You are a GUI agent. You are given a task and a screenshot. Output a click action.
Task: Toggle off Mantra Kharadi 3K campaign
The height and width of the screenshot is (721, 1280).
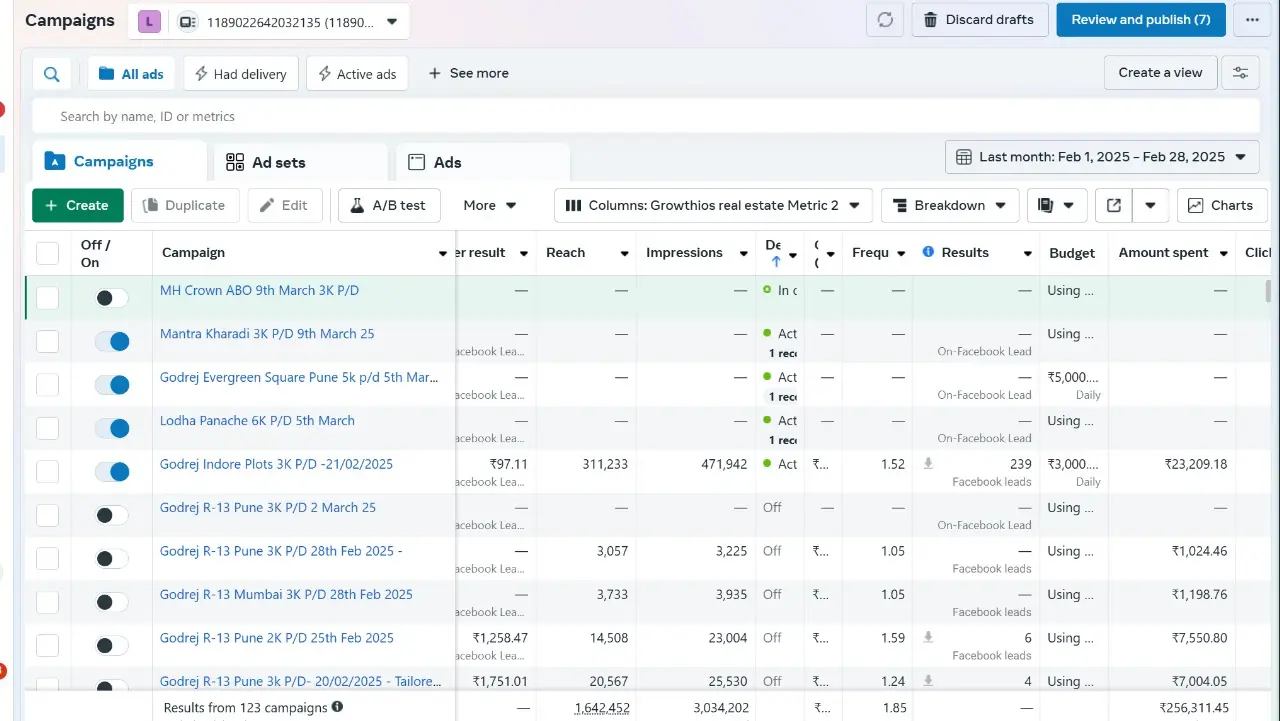[x=112, y=341]
